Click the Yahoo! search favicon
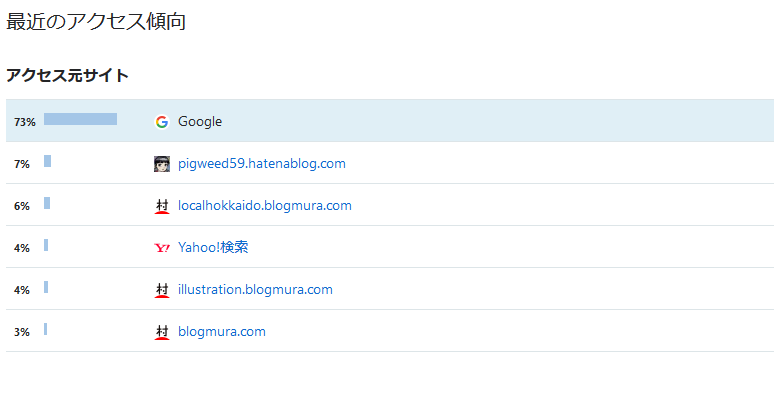The height and width of the screenshot is (398, 782). (162, 248)
